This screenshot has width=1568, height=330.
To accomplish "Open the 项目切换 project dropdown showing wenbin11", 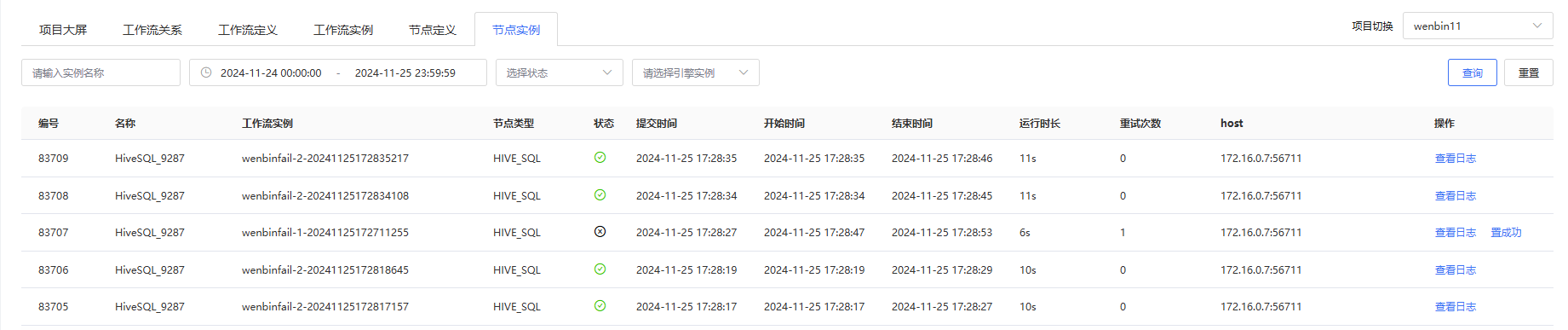I will 1478,26.
